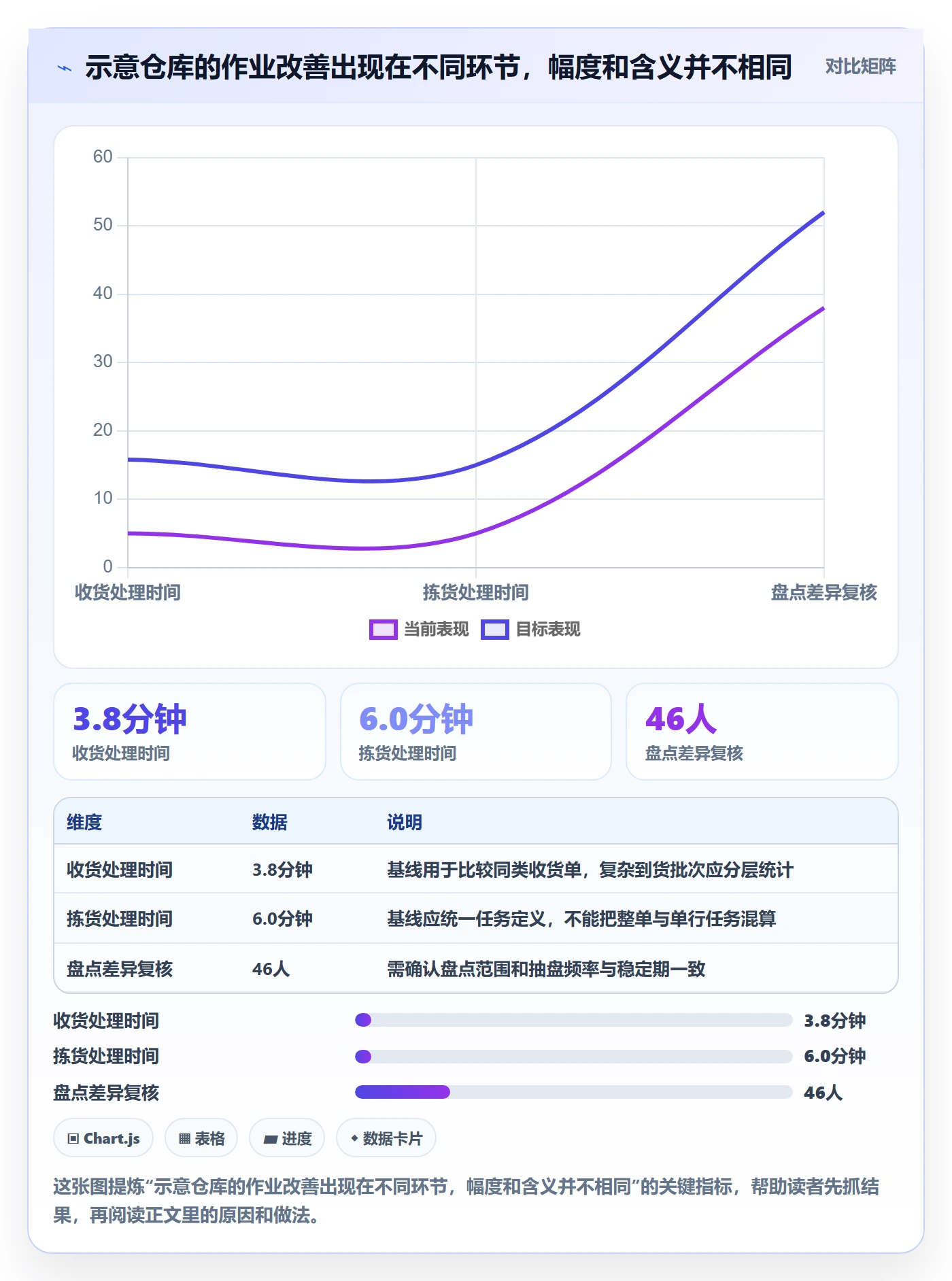952x1281 pixels.
Task: Click the footer summary paragraph
Action: coord(466,1201)
